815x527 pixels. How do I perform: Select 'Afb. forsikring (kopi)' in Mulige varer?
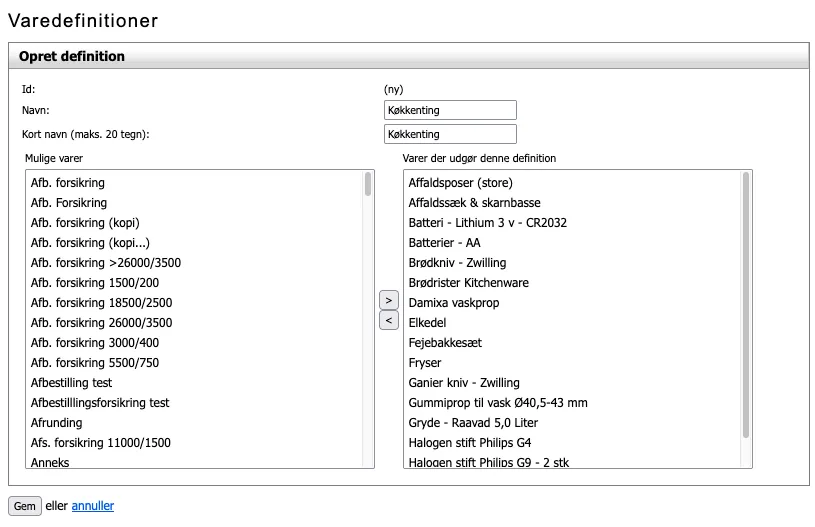coord(85,223)
